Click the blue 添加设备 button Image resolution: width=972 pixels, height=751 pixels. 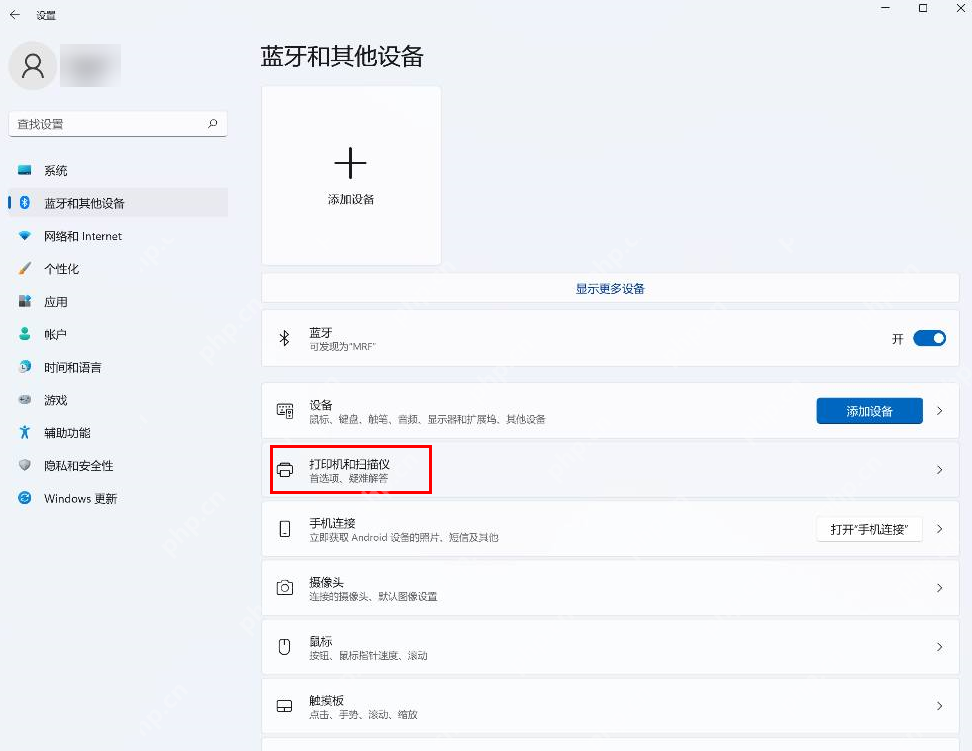(x=869, y=411)
